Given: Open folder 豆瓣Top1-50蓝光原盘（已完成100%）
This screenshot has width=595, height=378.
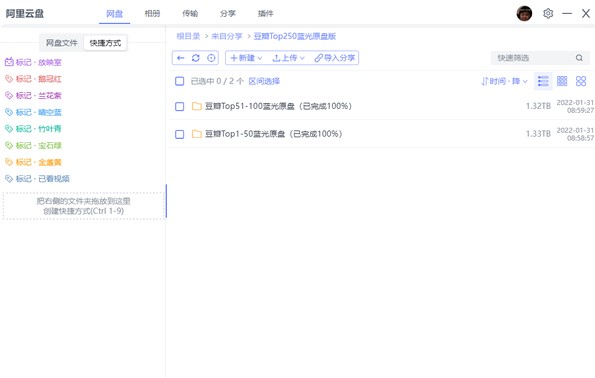Looking at the screenshot, I should 274,134.
